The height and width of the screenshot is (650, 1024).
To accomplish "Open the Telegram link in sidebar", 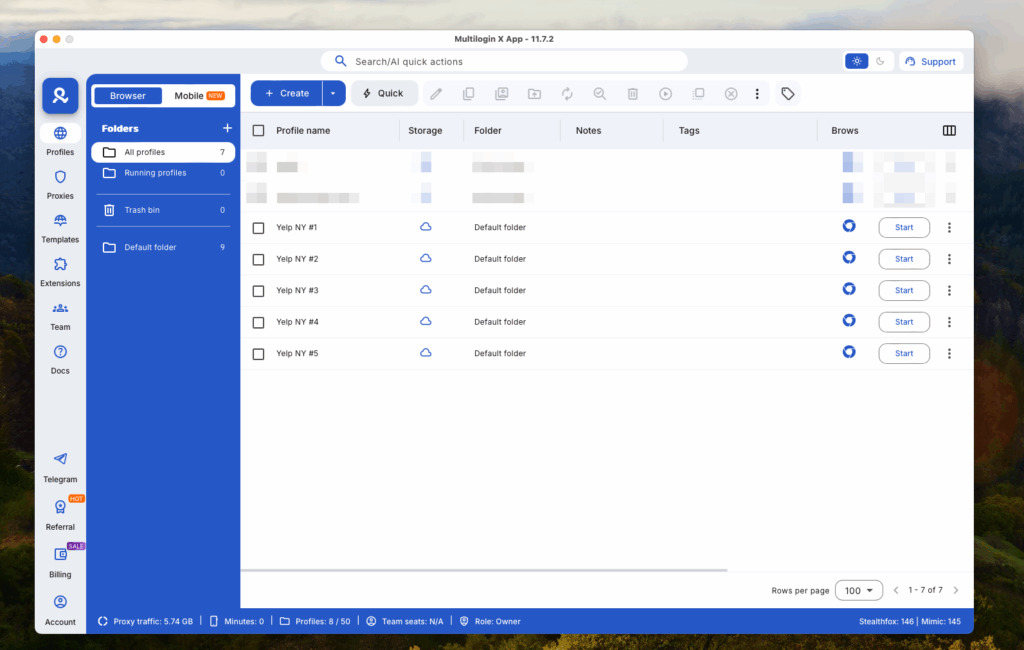I will (60, 466).
